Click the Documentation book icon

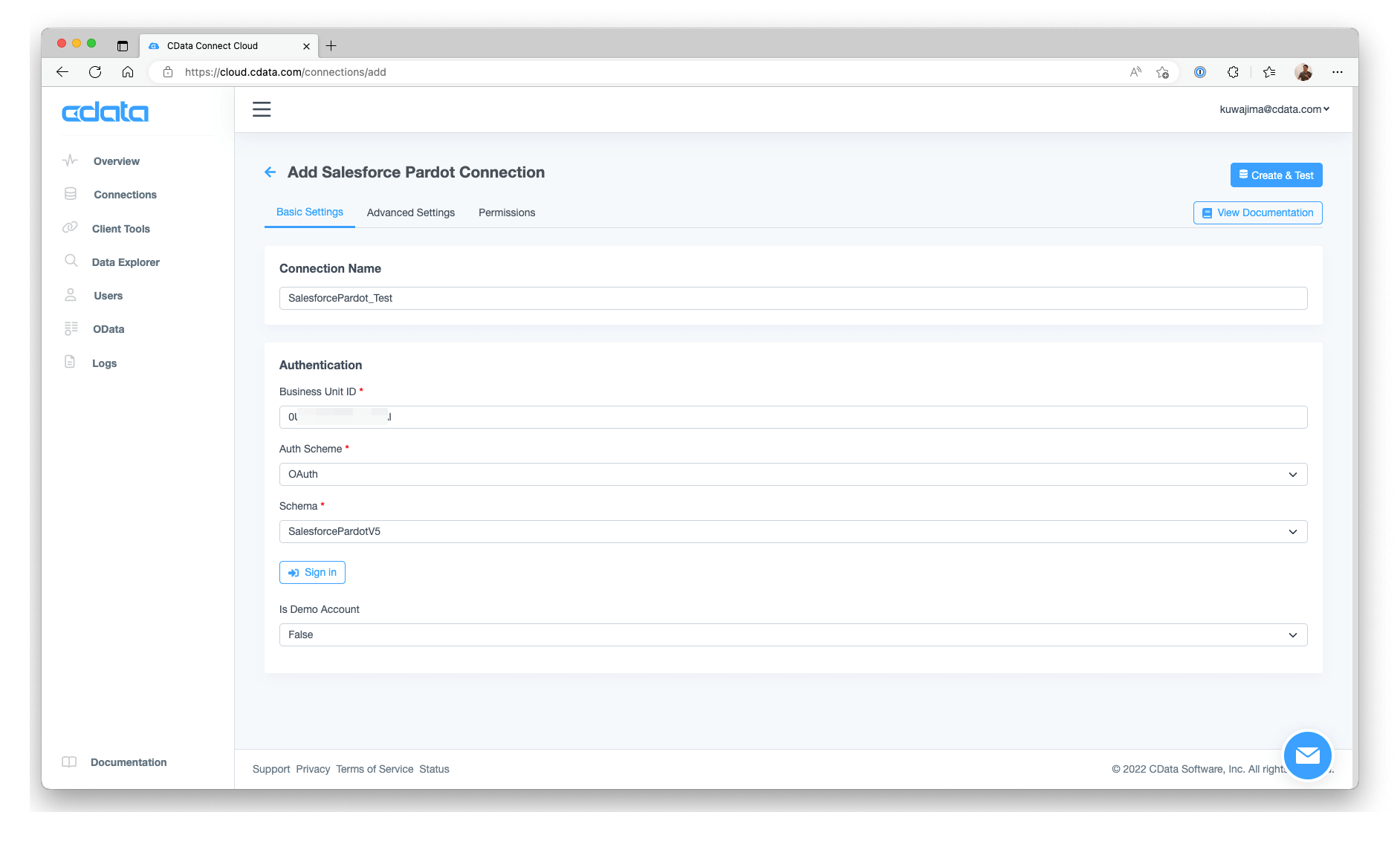pos(69,762)
